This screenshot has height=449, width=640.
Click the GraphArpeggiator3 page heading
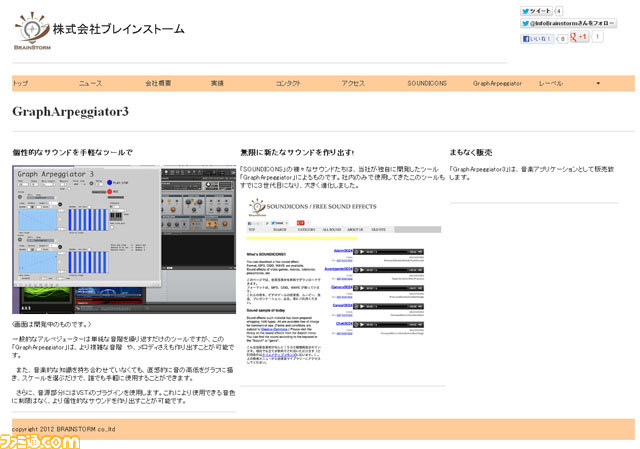(70, 111)
